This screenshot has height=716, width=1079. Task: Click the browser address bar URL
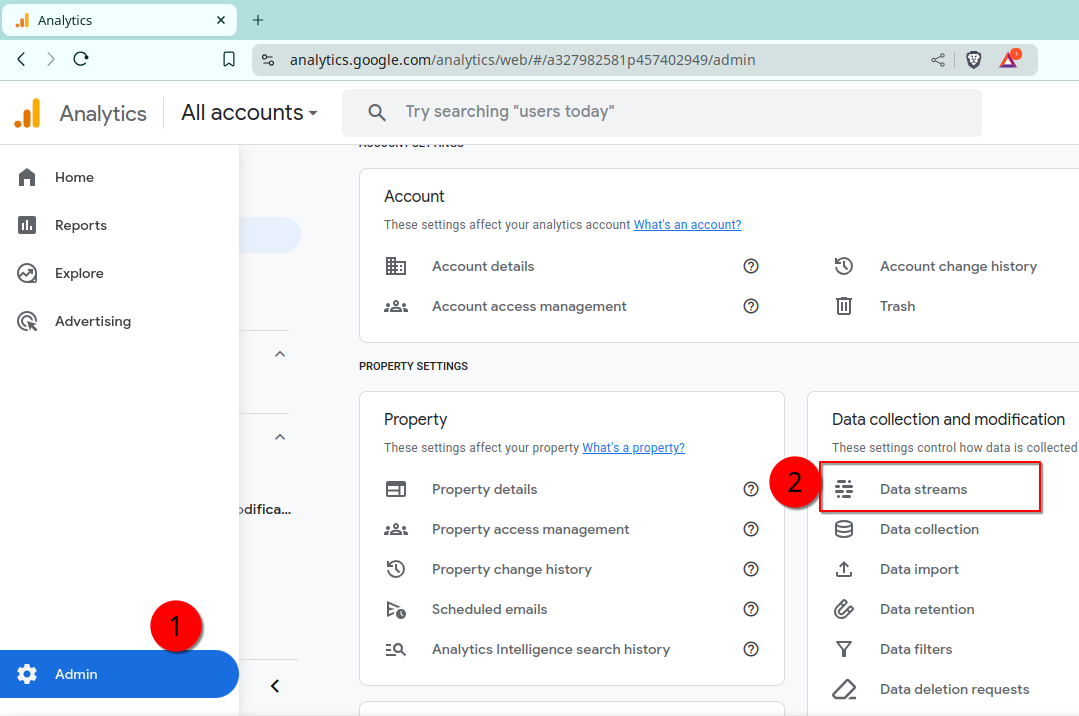[x=522, y=60]
